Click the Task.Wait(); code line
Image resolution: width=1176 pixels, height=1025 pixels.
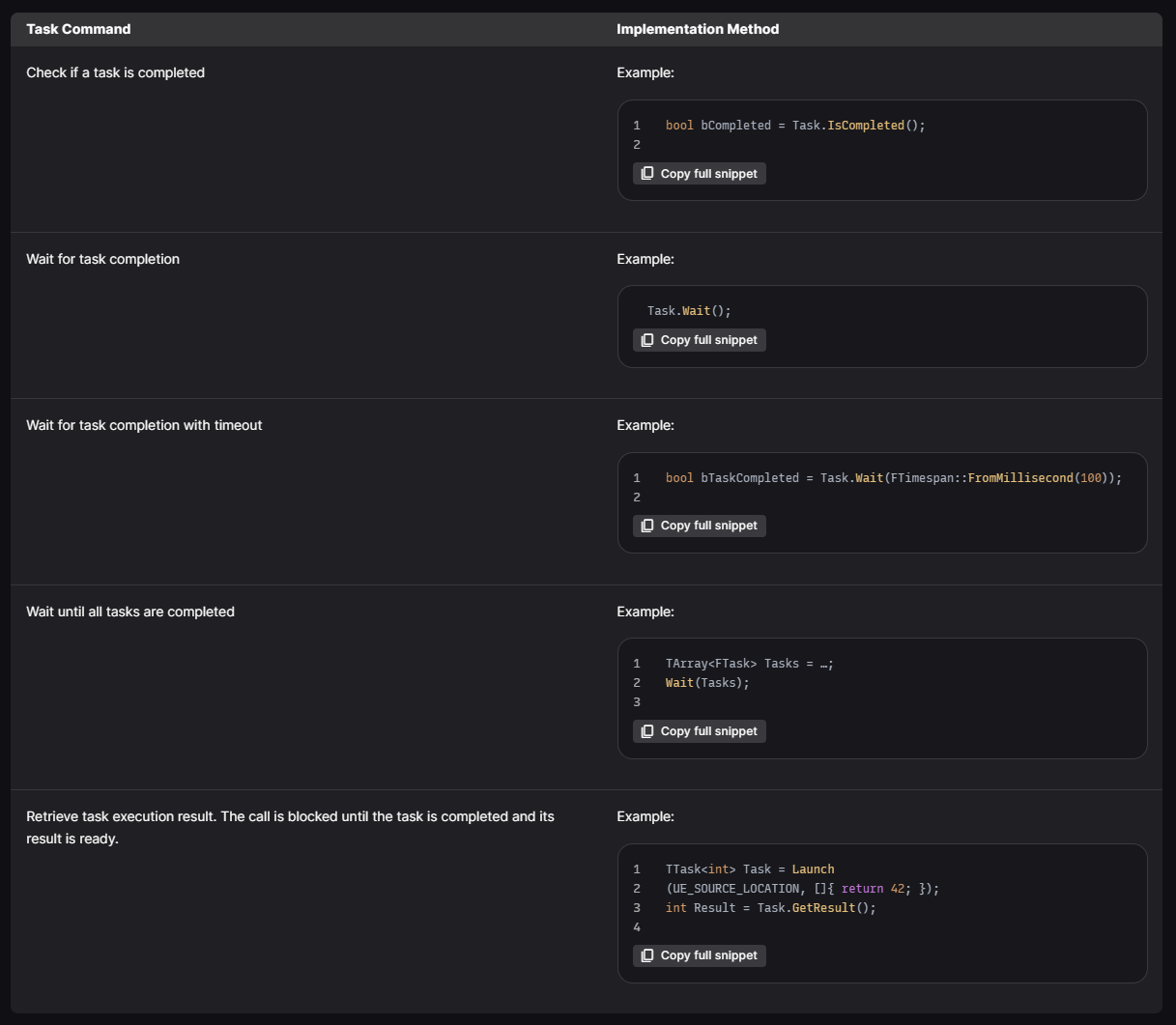click(689, 311)
